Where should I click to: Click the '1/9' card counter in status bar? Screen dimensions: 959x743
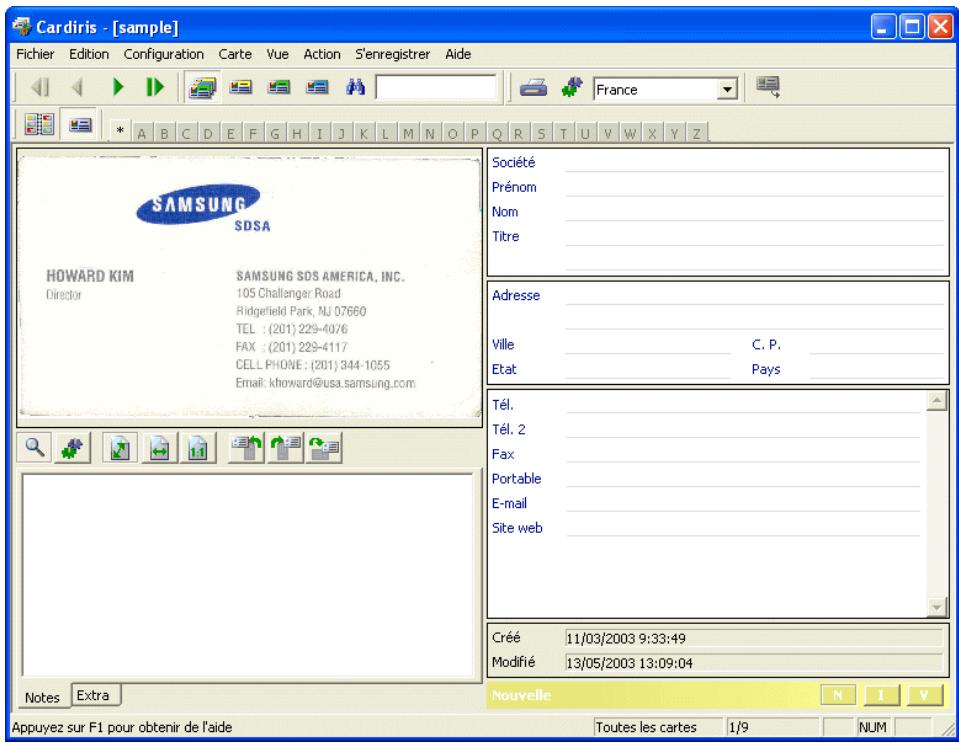point(771,727)
